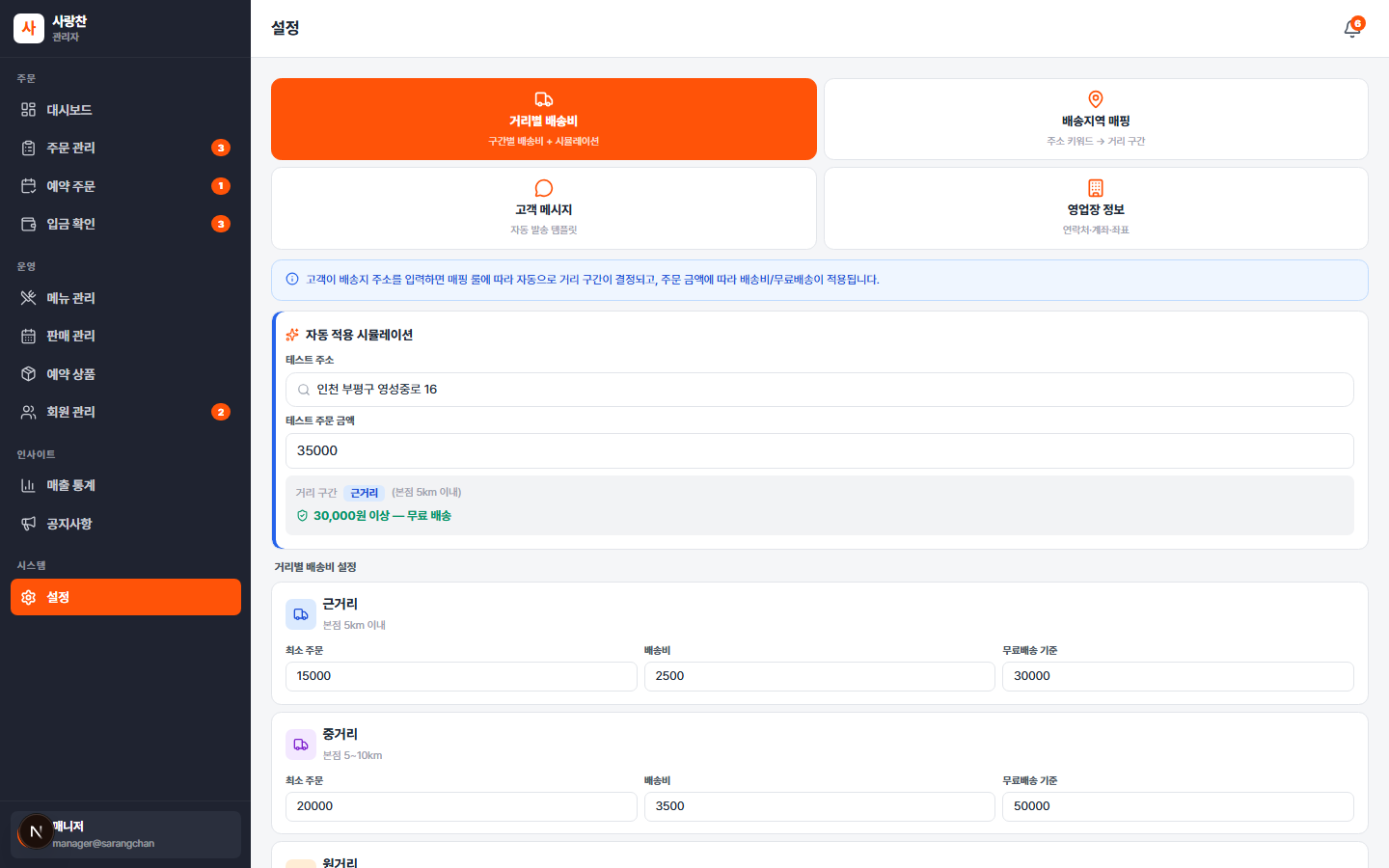Click the 메뉴 관리 utensils icon
Screen dimensions: 1389x868
pyautogui.click(x=29, y=298)
